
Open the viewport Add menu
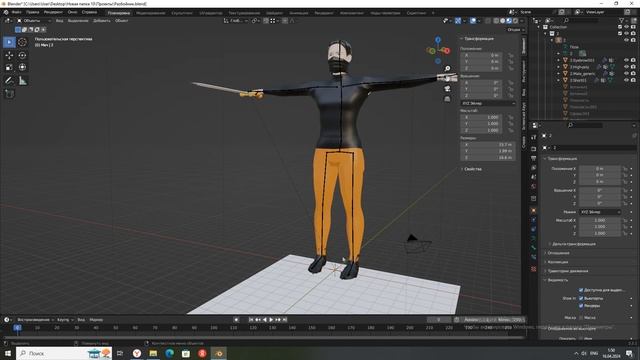pos(102,20)
